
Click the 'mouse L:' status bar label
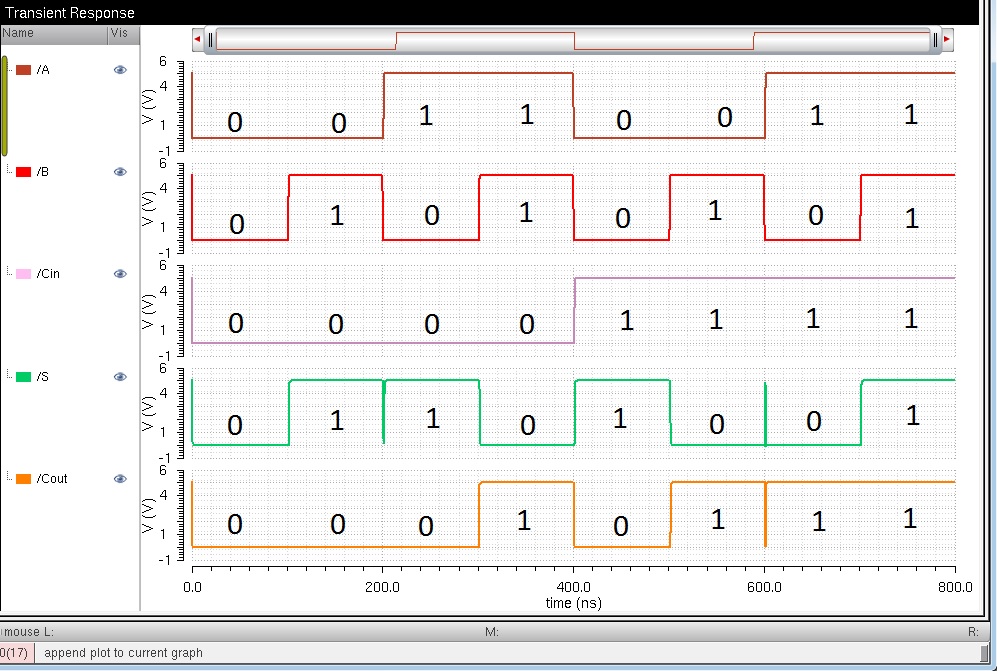point(28,632)
